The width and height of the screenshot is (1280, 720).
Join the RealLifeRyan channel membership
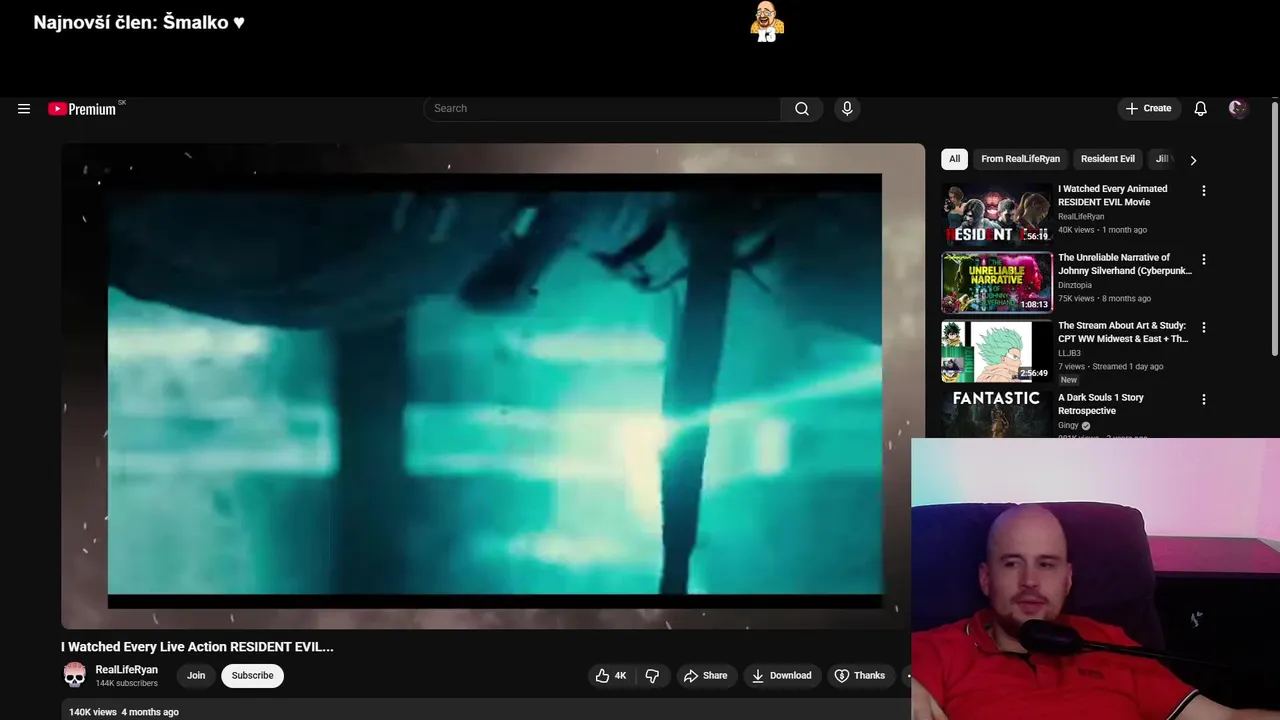tap(196, 676)
